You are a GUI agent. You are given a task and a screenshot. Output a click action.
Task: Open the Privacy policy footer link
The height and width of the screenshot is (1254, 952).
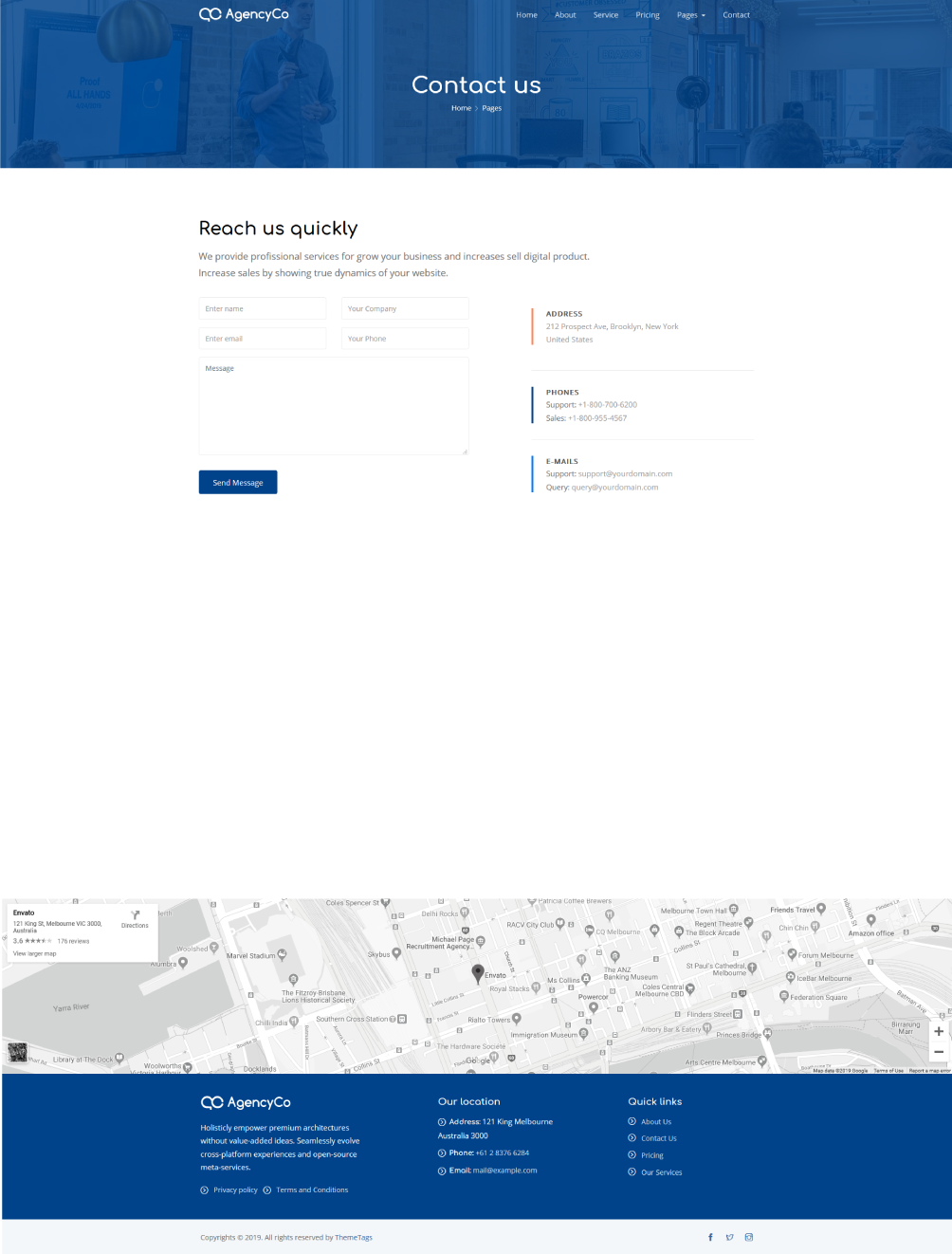coord(235,1189)
